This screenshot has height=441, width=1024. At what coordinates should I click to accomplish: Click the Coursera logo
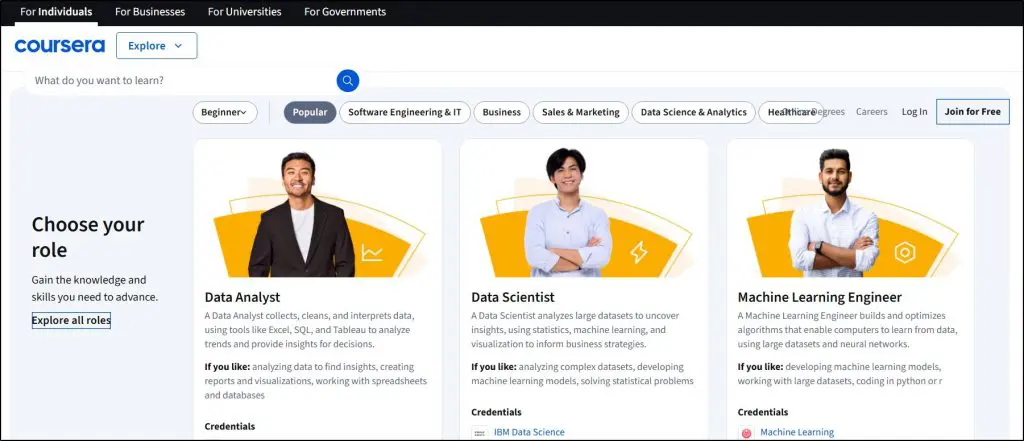click(59, 46)
